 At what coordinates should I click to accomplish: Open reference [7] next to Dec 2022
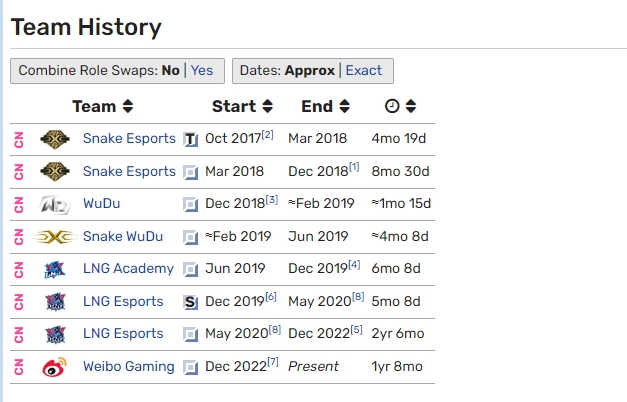pos(273,362)
